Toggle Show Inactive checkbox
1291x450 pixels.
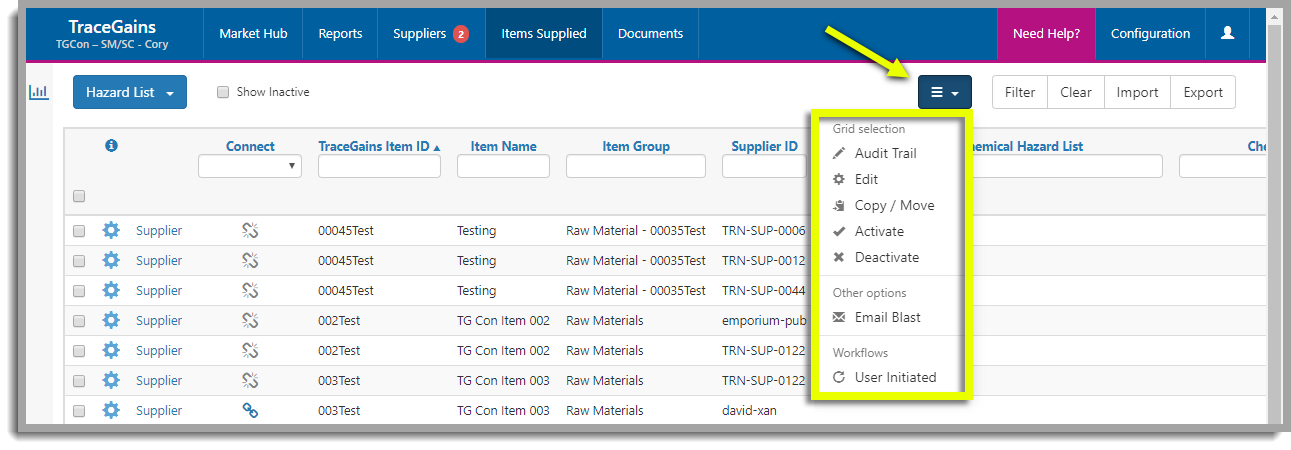tap(223, 92)
